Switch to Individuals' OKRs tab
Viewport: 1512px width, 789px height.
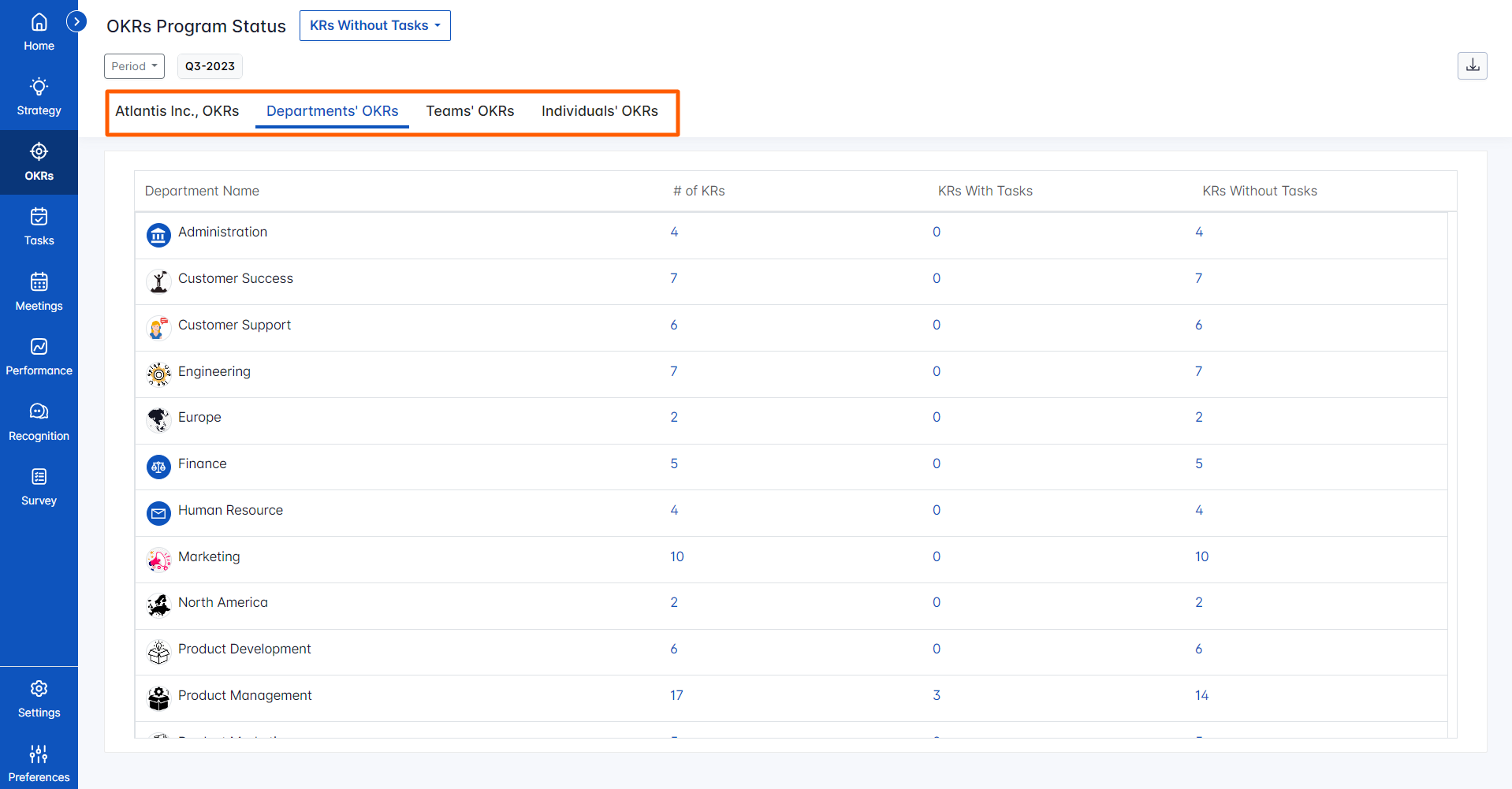point(599,111)
